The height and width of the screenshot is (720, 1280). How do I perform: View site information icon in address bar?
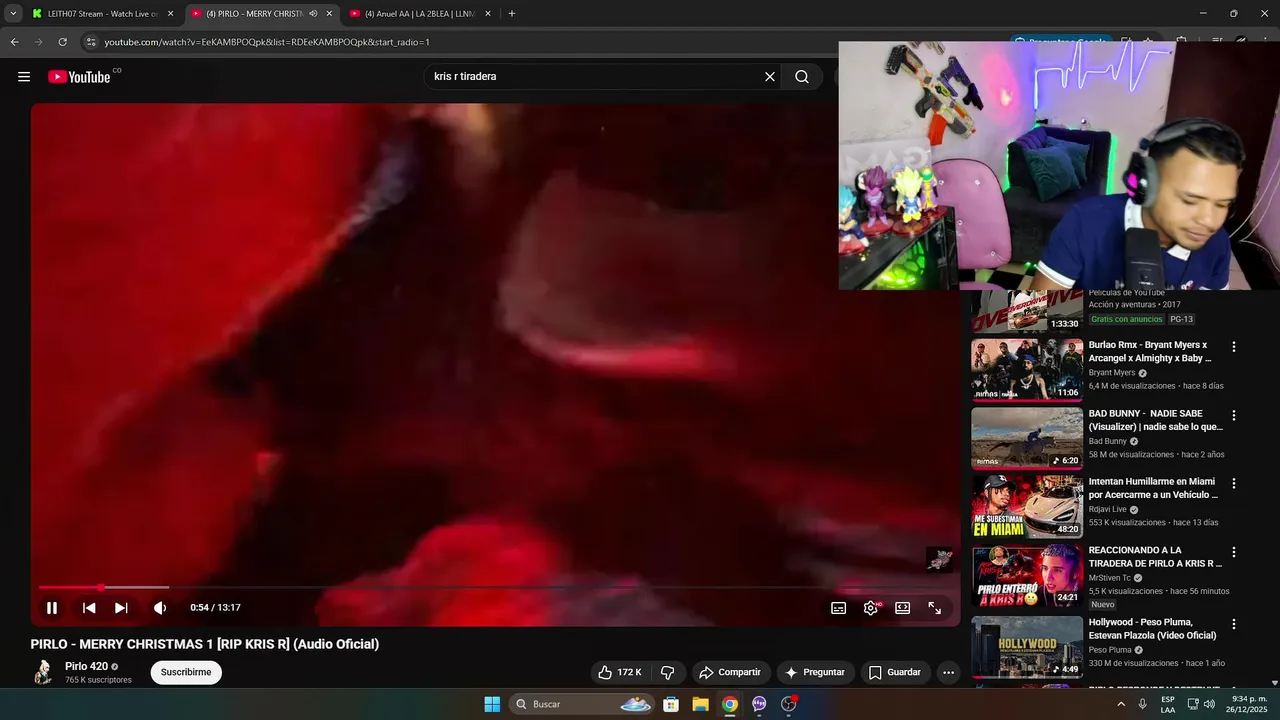pos(91,42)
